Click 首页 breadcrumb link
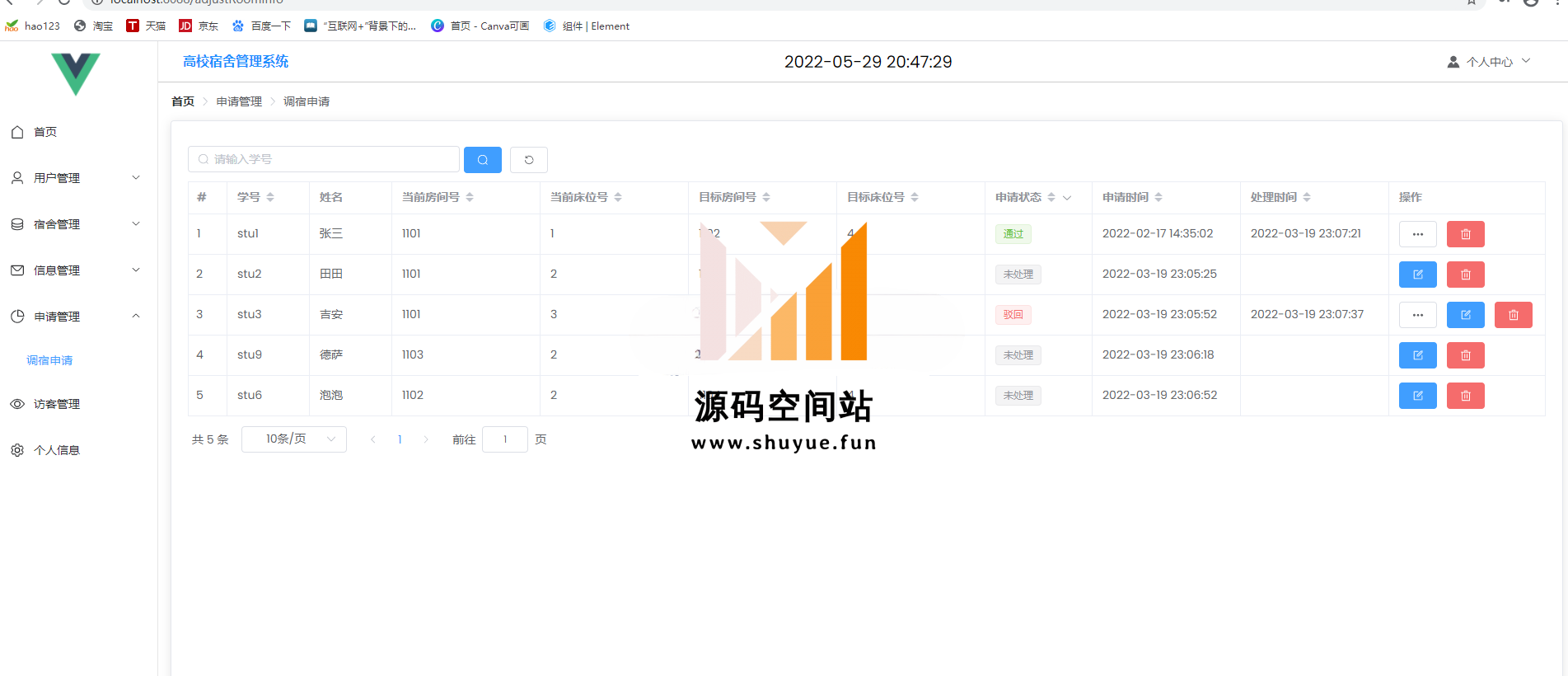 tap(183, 101)
